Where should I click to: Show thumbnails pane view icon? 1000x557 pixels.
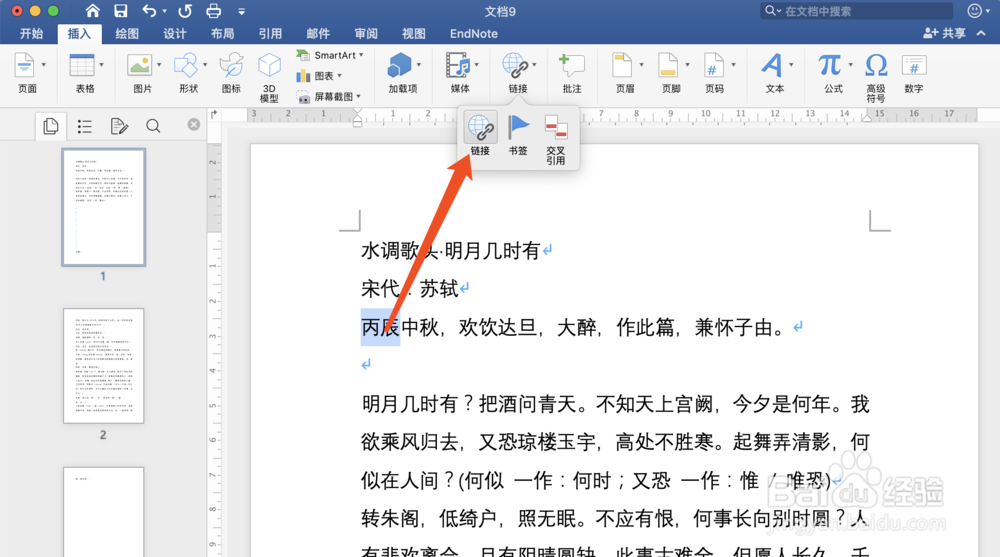[x=50, y=126]
